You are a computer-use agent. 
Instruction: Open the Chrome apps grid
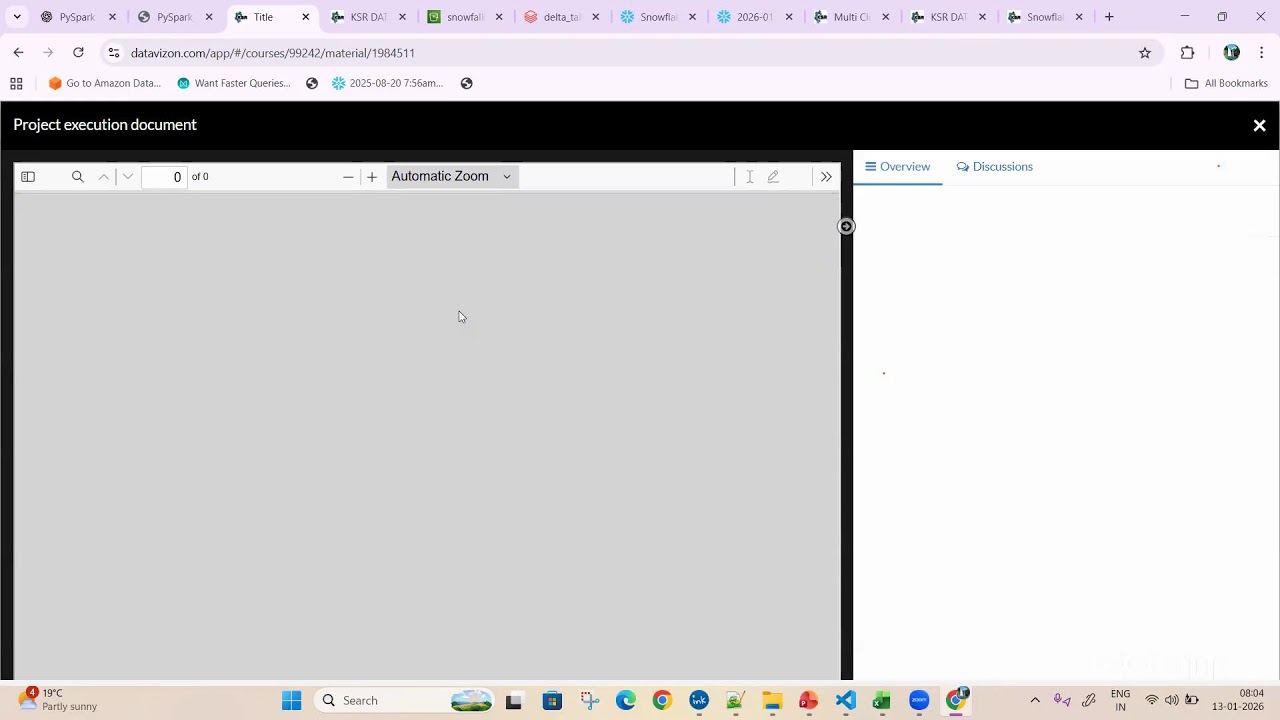pos(16,84)
